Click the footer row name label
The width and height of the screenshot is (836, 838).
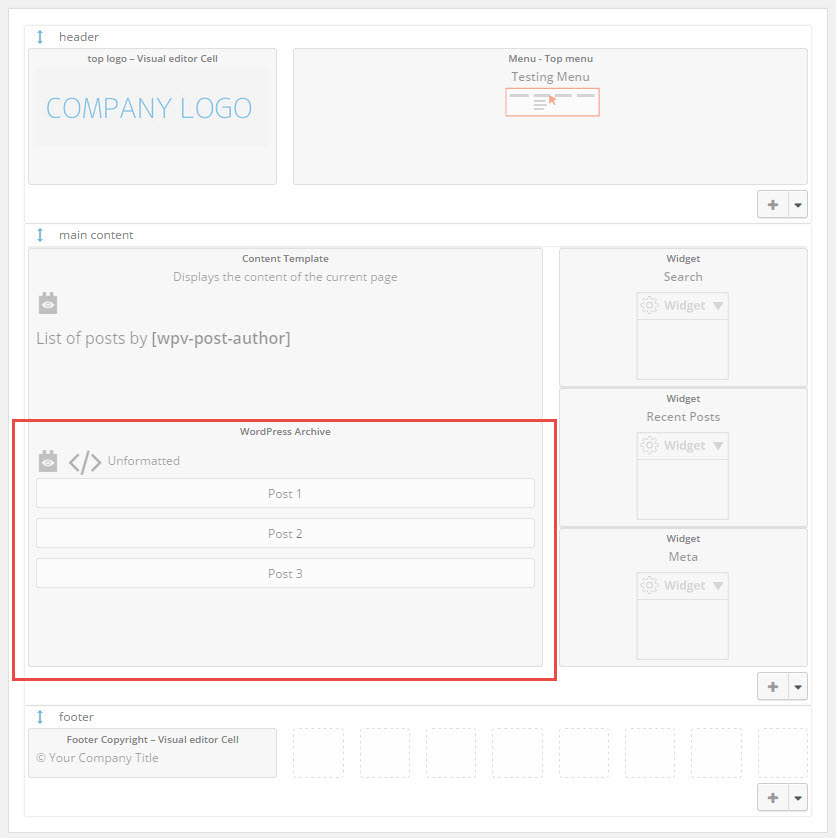pos(76,717)
